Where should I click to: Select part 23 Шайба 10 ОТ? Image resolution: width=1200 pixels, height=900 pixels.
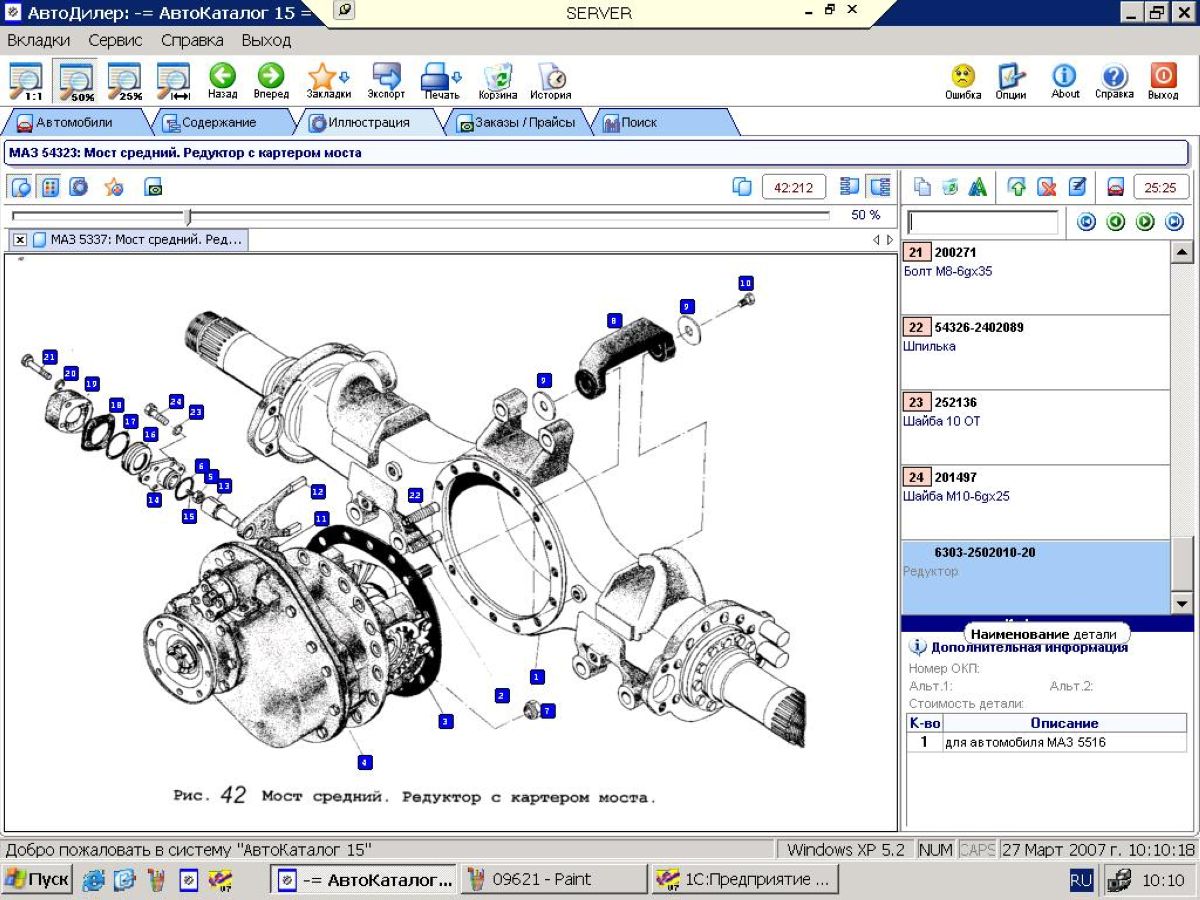tap(1035, 427)
